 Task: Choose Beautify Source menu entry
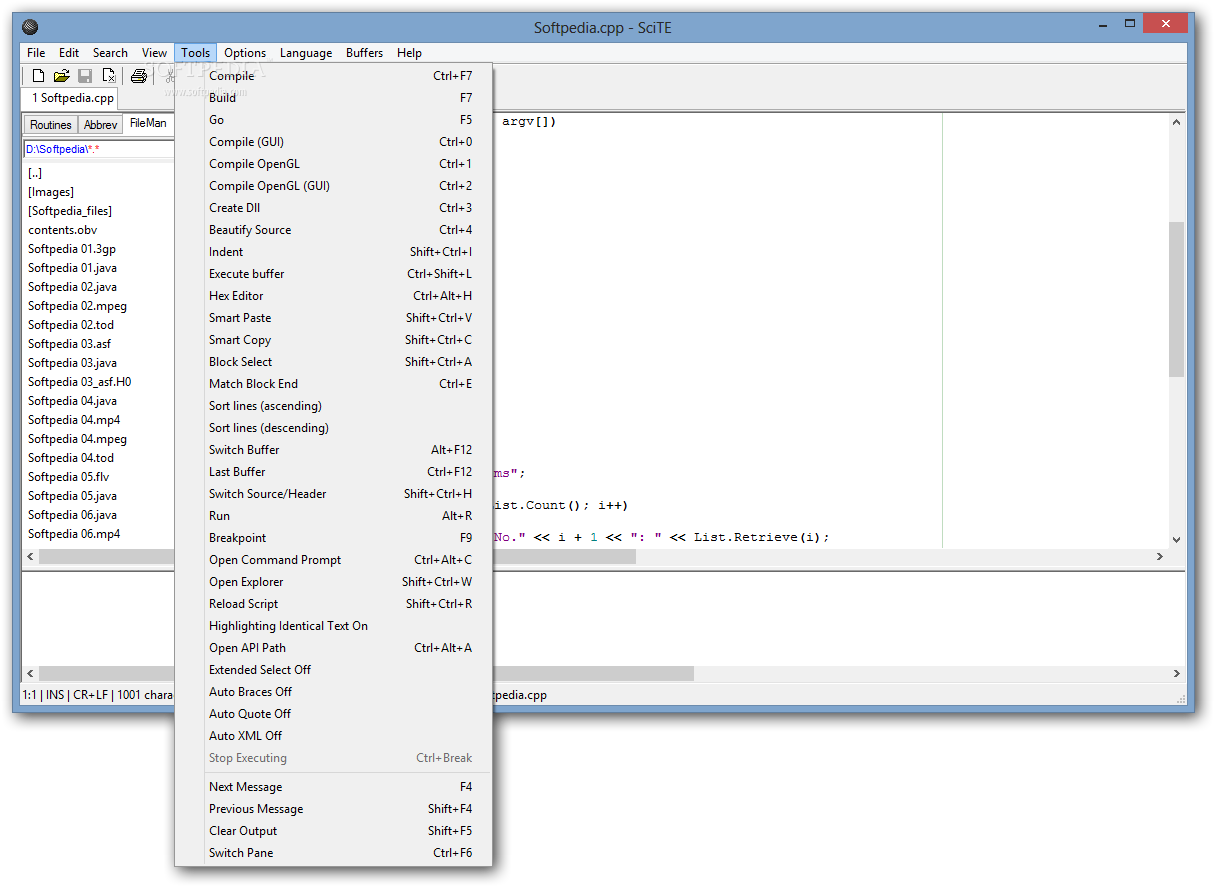(334, 230)
